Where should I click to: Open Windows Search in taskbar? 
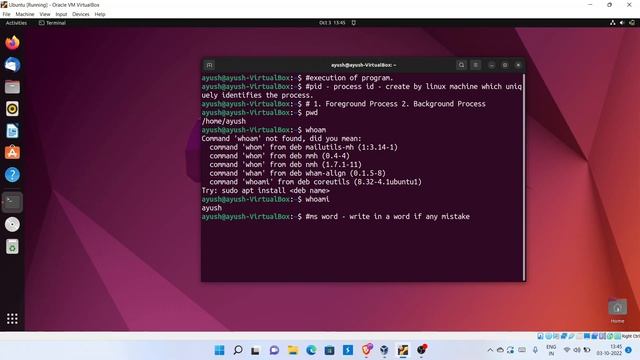click(238, 350)
